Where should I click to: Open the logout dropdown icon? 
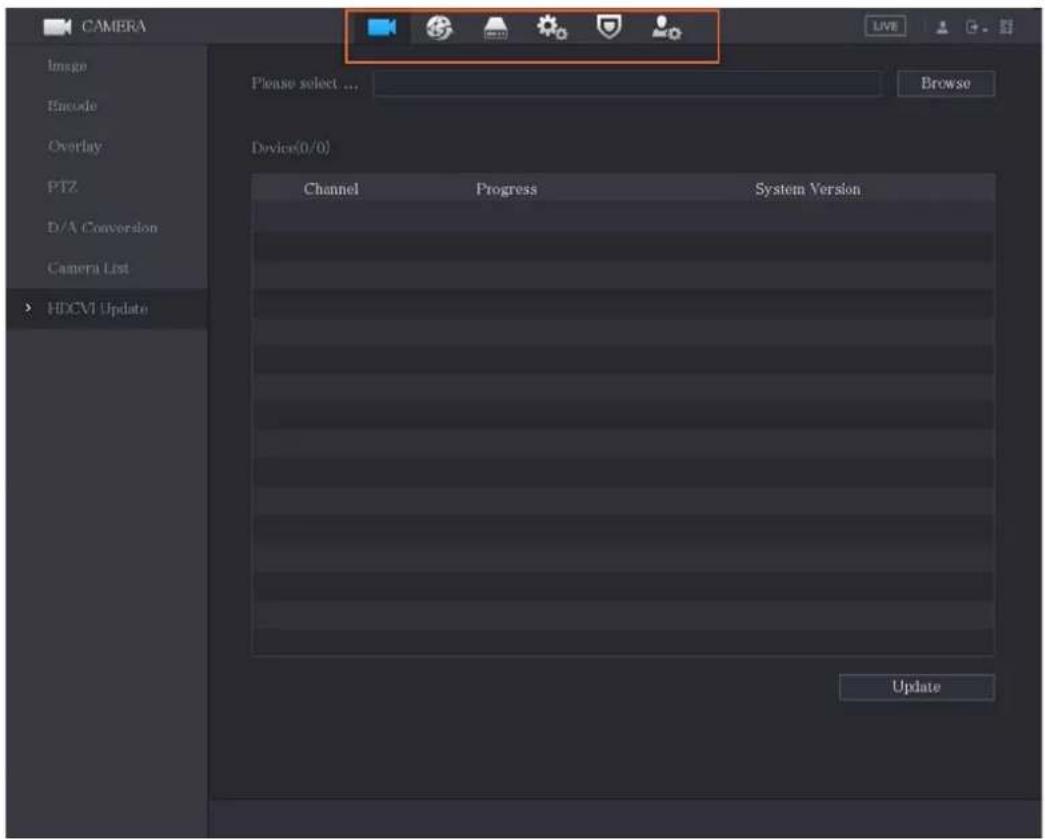click(x=976, y=27)
